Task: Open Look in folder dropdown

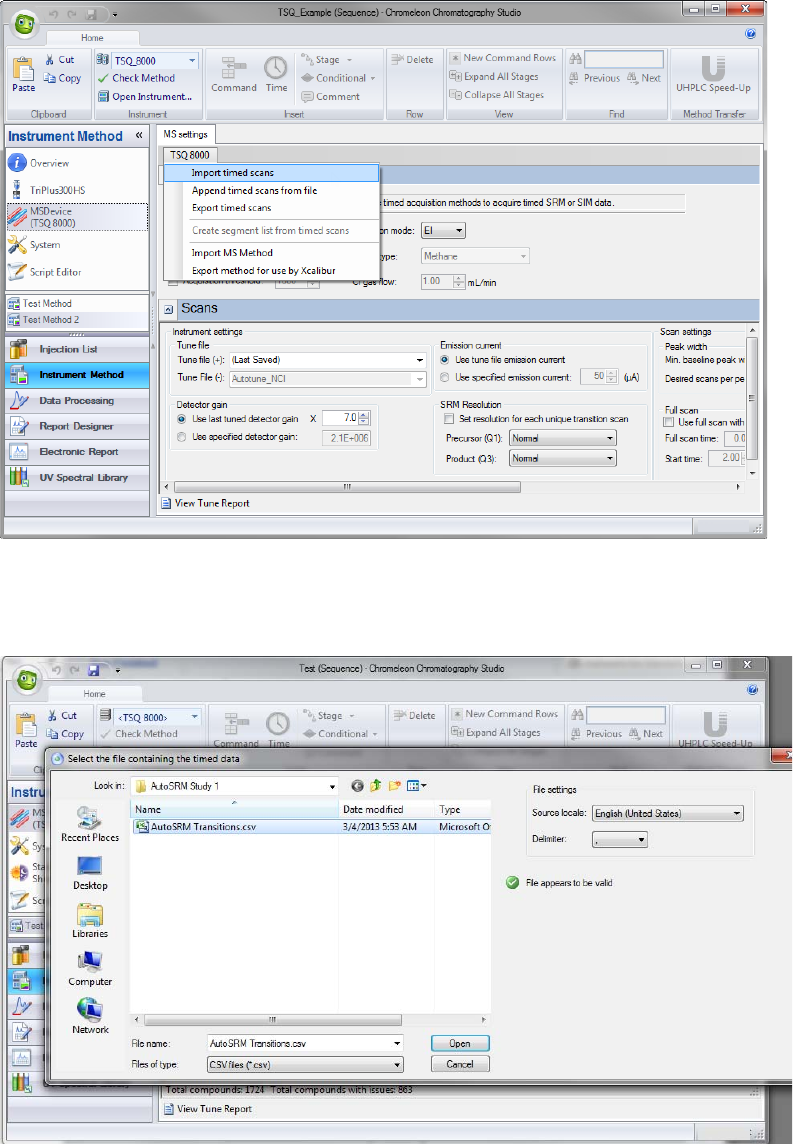Action: (332, 786)
